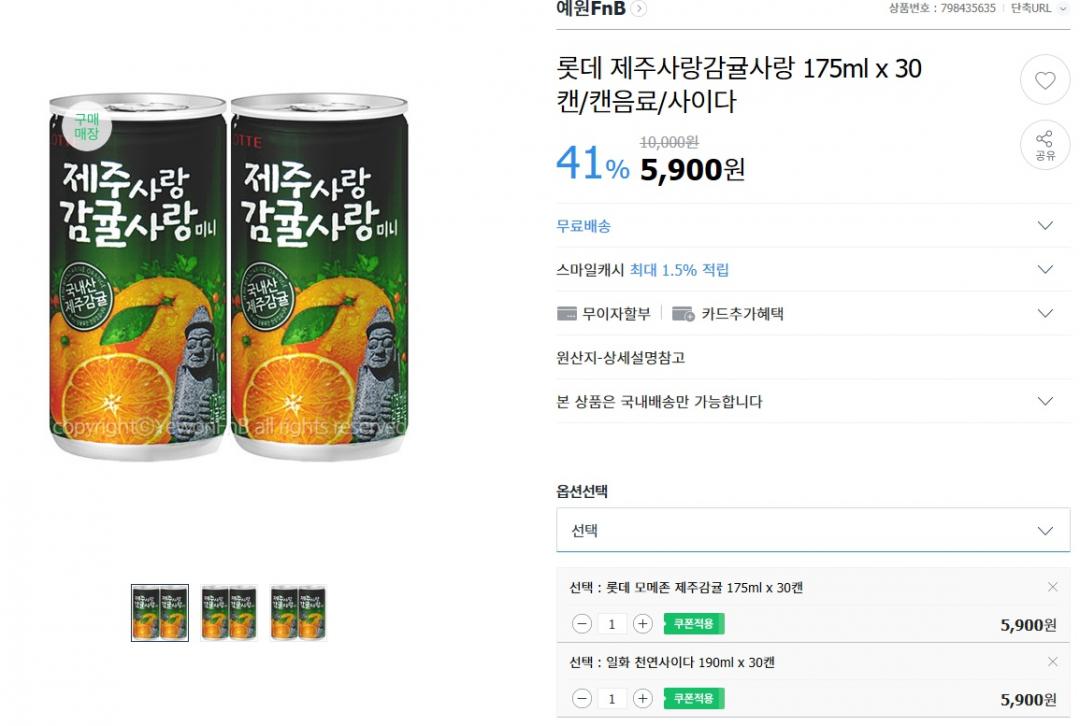1080x726 pixels.
Task: Decrease quantity of 일화 천연사이다
Action: [x=582, y=699]
